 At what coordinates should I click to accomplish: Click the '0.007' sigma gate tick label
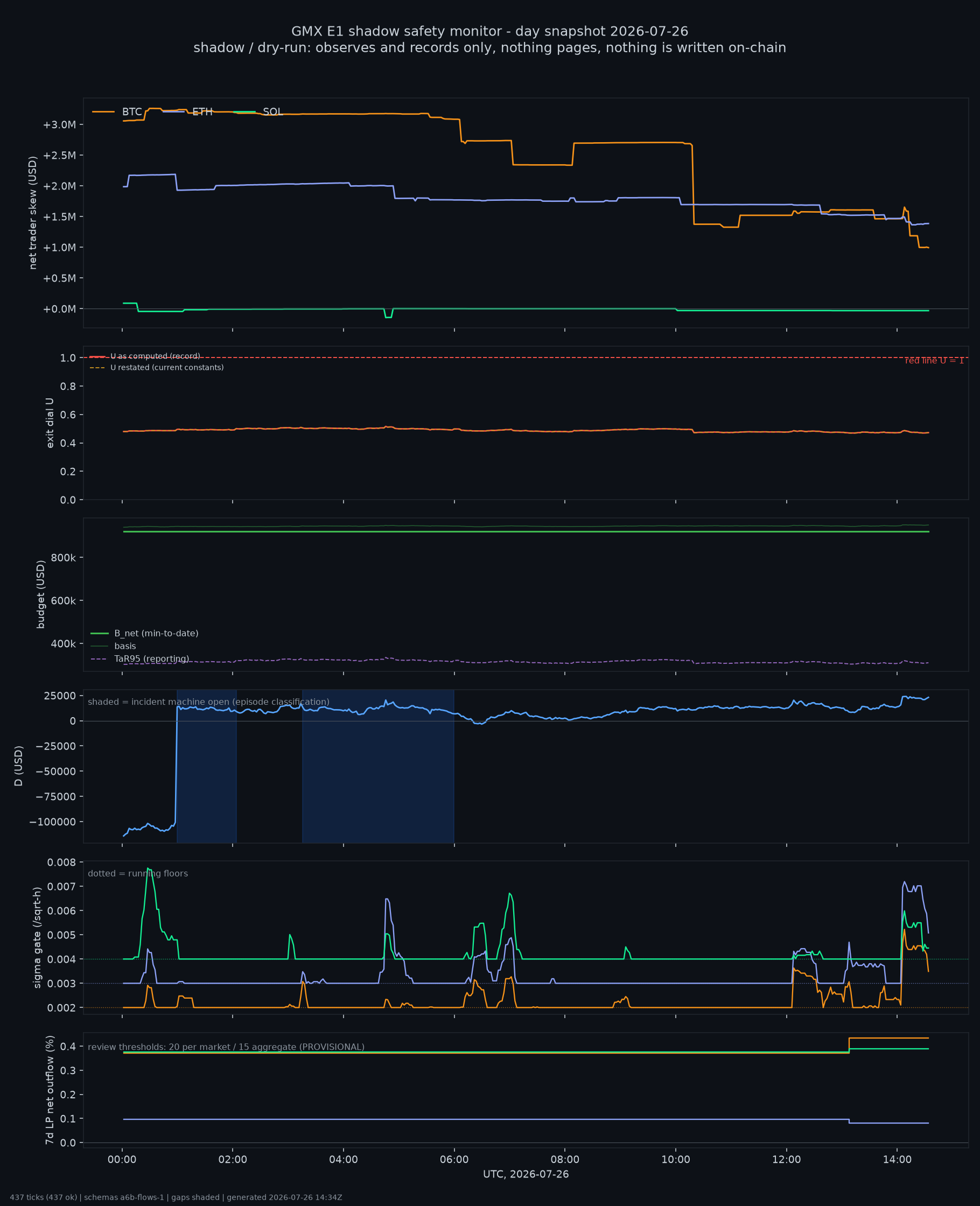(61, 887)
